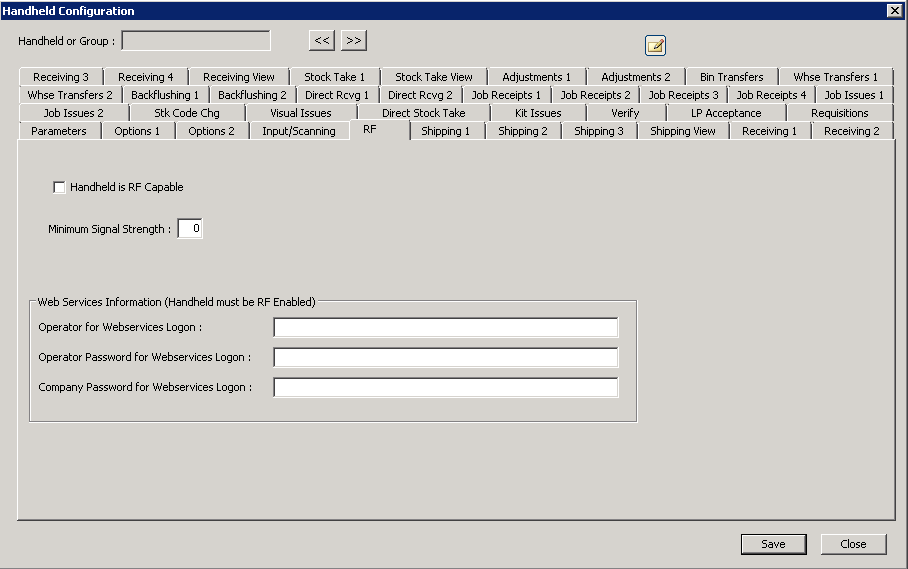The width and height of the screenshot is (908, 569).
Task: Click the next handheld >> button
Action: [x=354, y=41]
